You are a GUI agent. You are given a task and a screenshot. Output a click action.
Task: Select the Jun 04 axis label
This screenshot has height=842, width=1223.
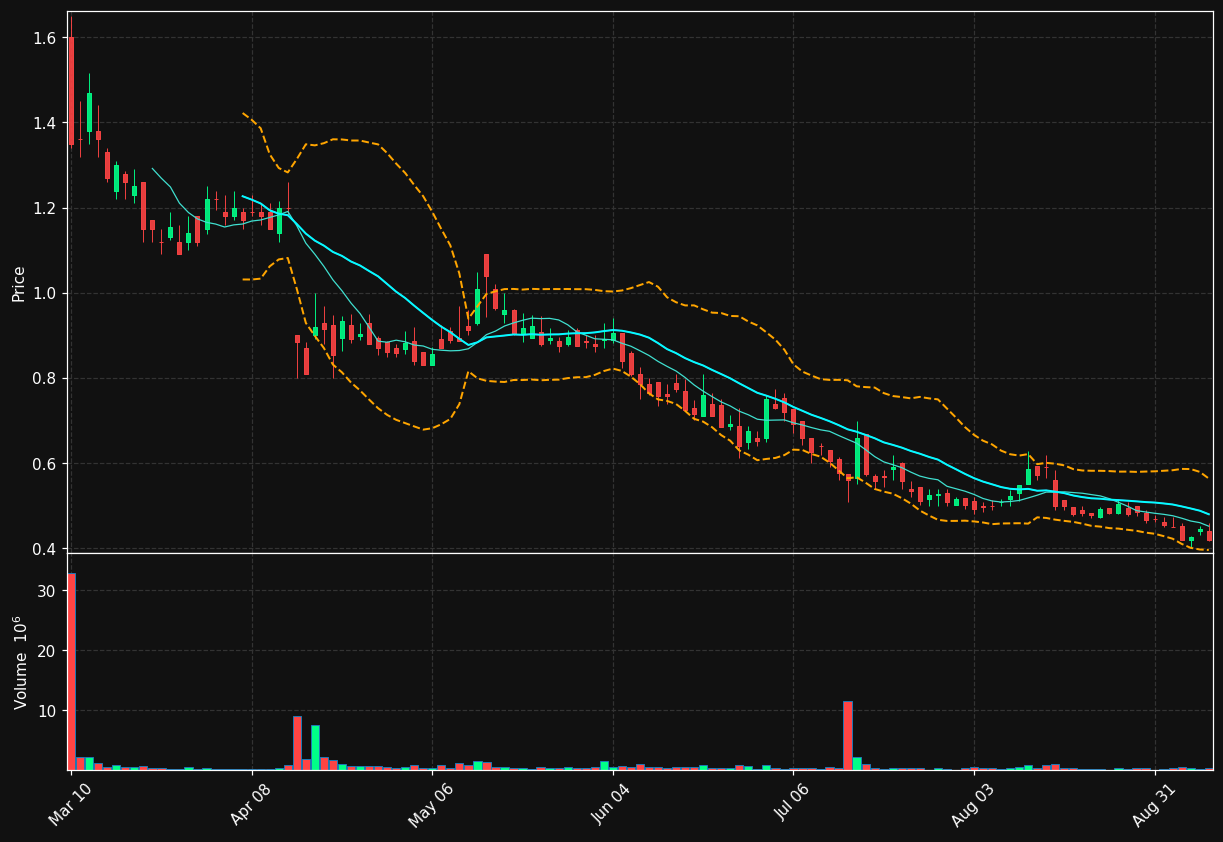pyautogui.click(x=612, y=803)
